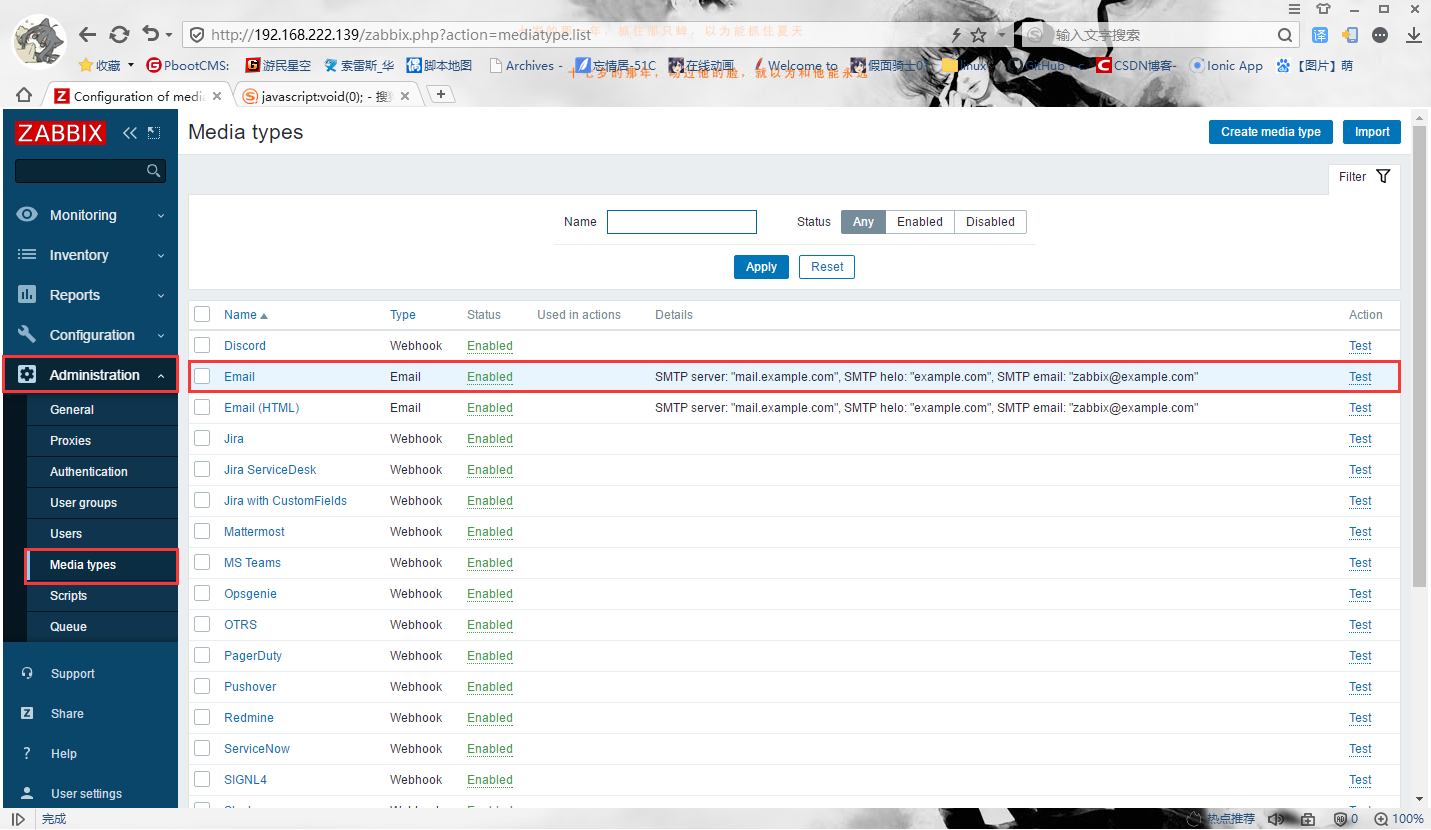
Task: Click the Reports chart icon
Action: (27, 295)
